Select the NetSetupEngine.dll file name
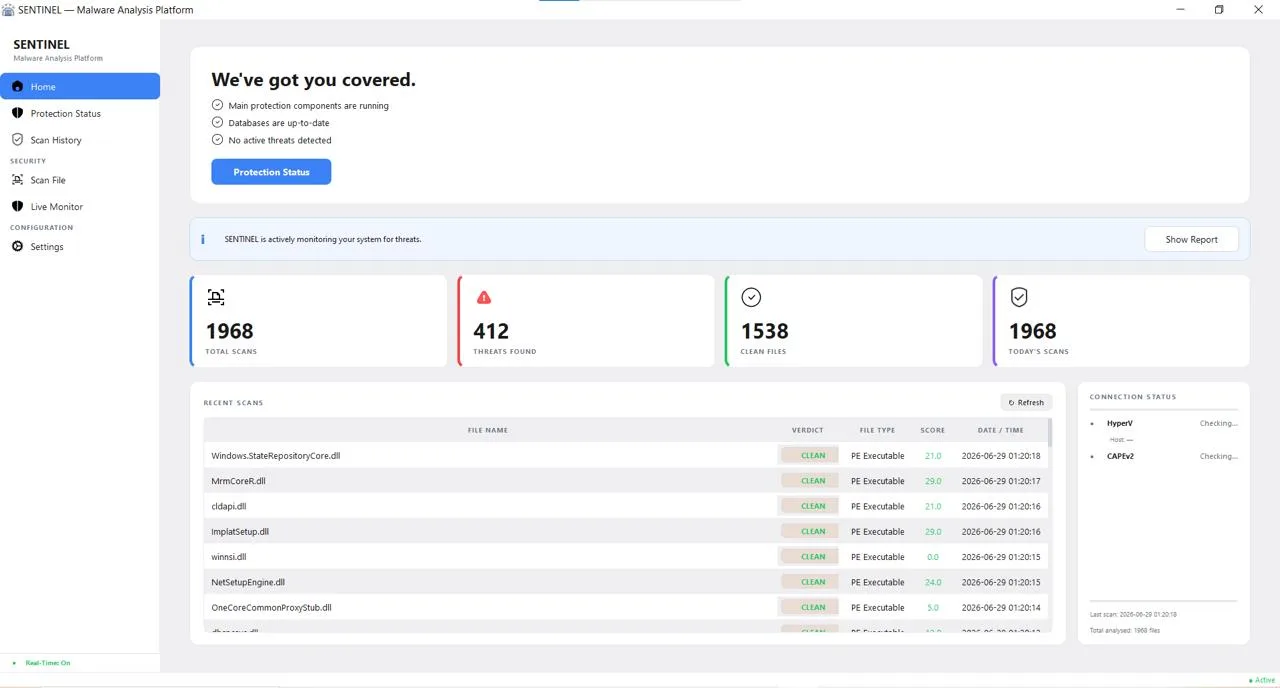1280x688 pixels. (x=248, y=582)
